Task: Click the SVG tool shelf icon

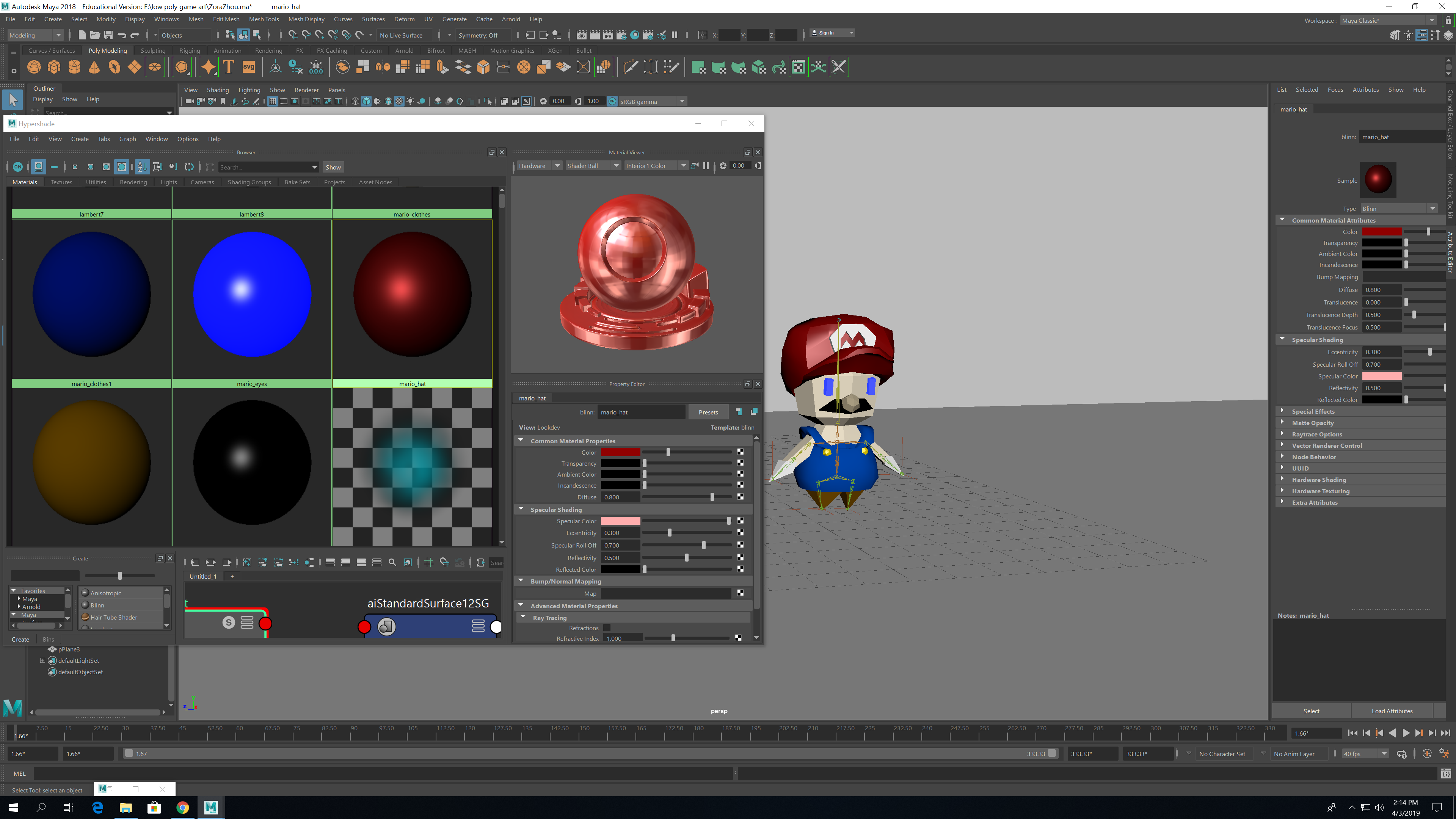Action: pyautogui.click(x=249, y=67)
